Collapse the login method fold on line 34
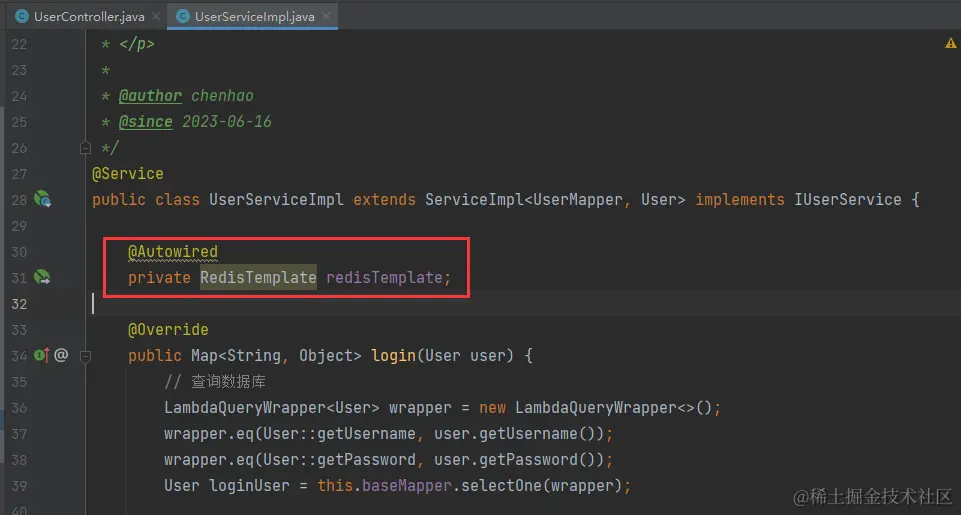This screenshot has width=961, height=515. coord(85,355)
